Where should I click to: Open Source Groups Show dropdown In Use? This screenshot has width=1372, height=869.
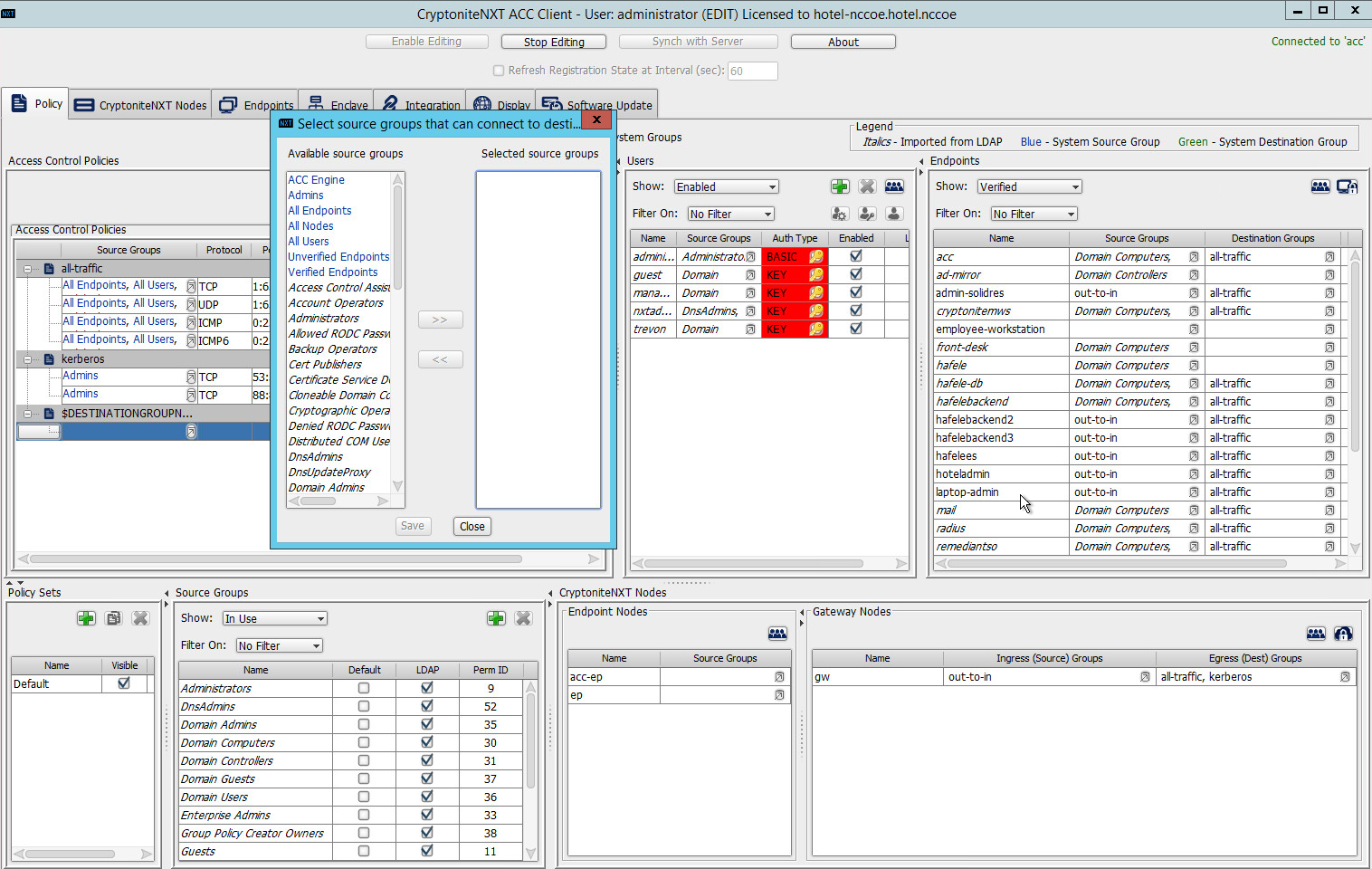click(275, 618)
